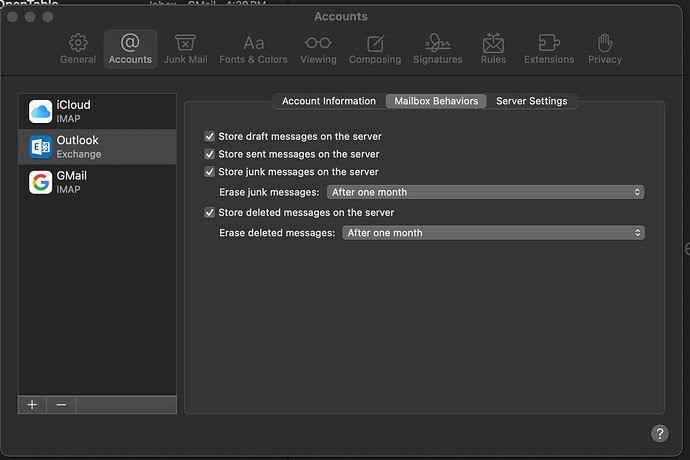Open the Signatures preferences pane
Screen dimensions: 690x460
point(437,49)
